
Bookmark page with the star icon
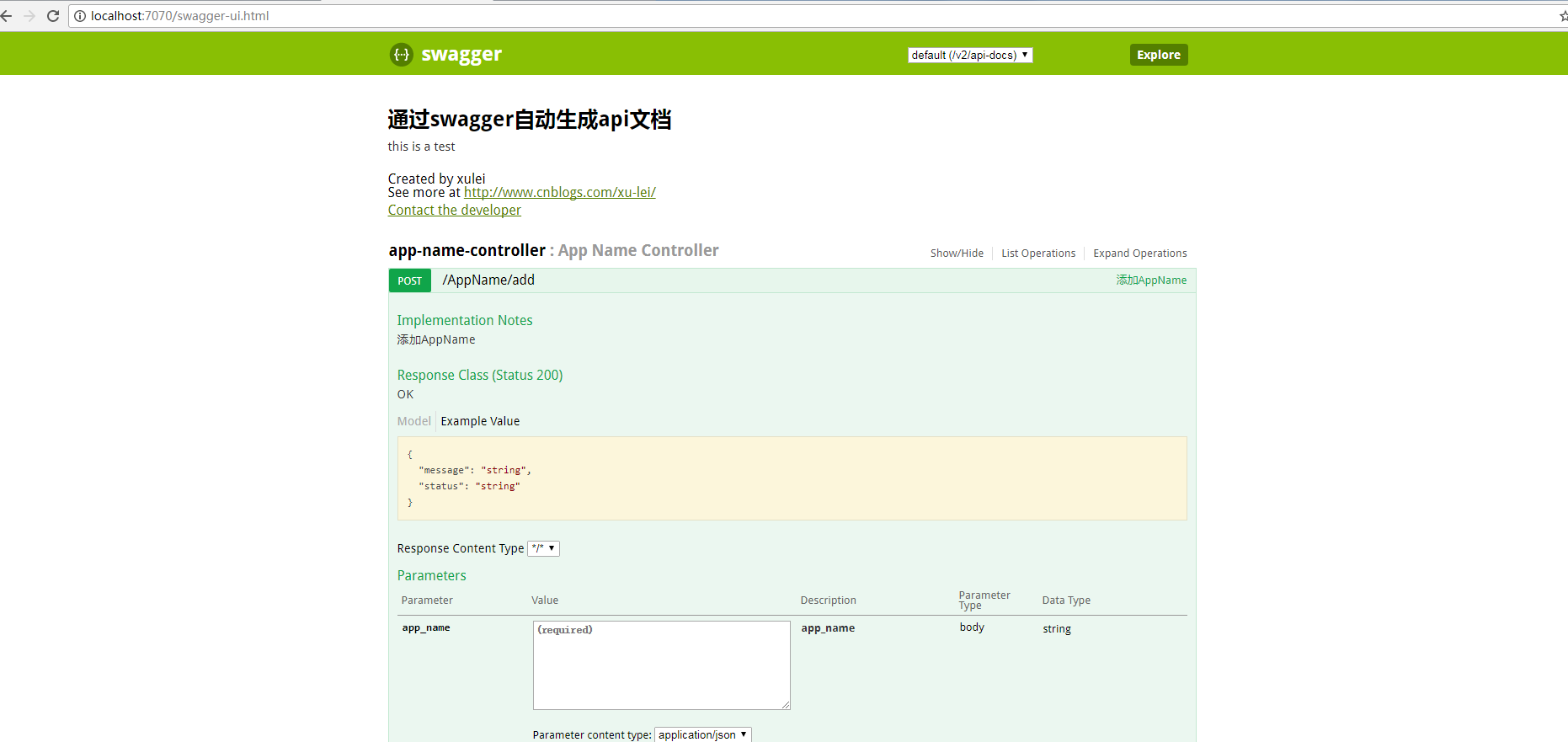click(x=1563, y=16)
